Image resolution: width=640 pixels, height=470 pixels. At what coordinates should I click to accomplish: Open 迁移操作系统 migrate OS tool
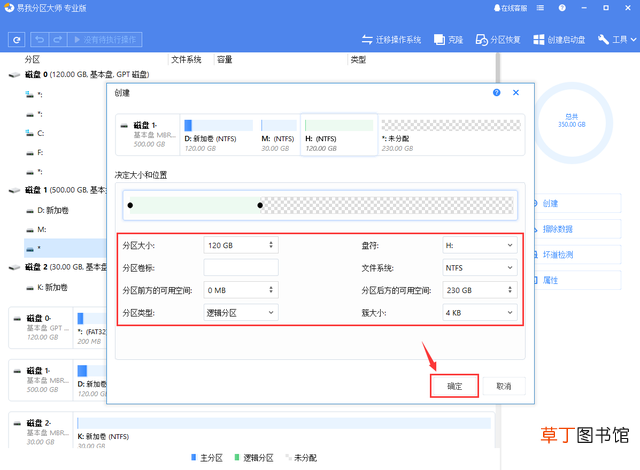(391, 40)
